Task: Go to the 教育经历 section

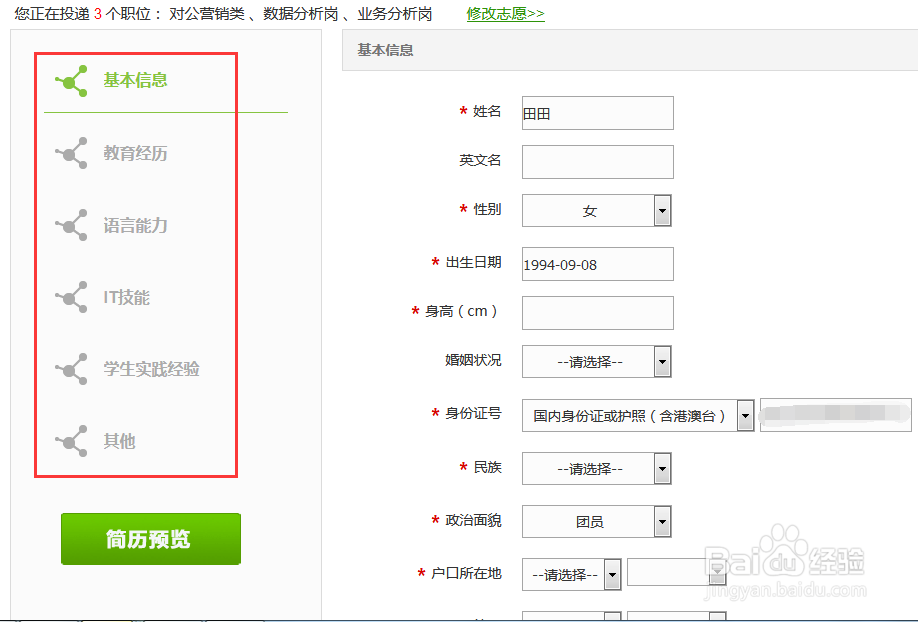Action: [x=135, y=153]
